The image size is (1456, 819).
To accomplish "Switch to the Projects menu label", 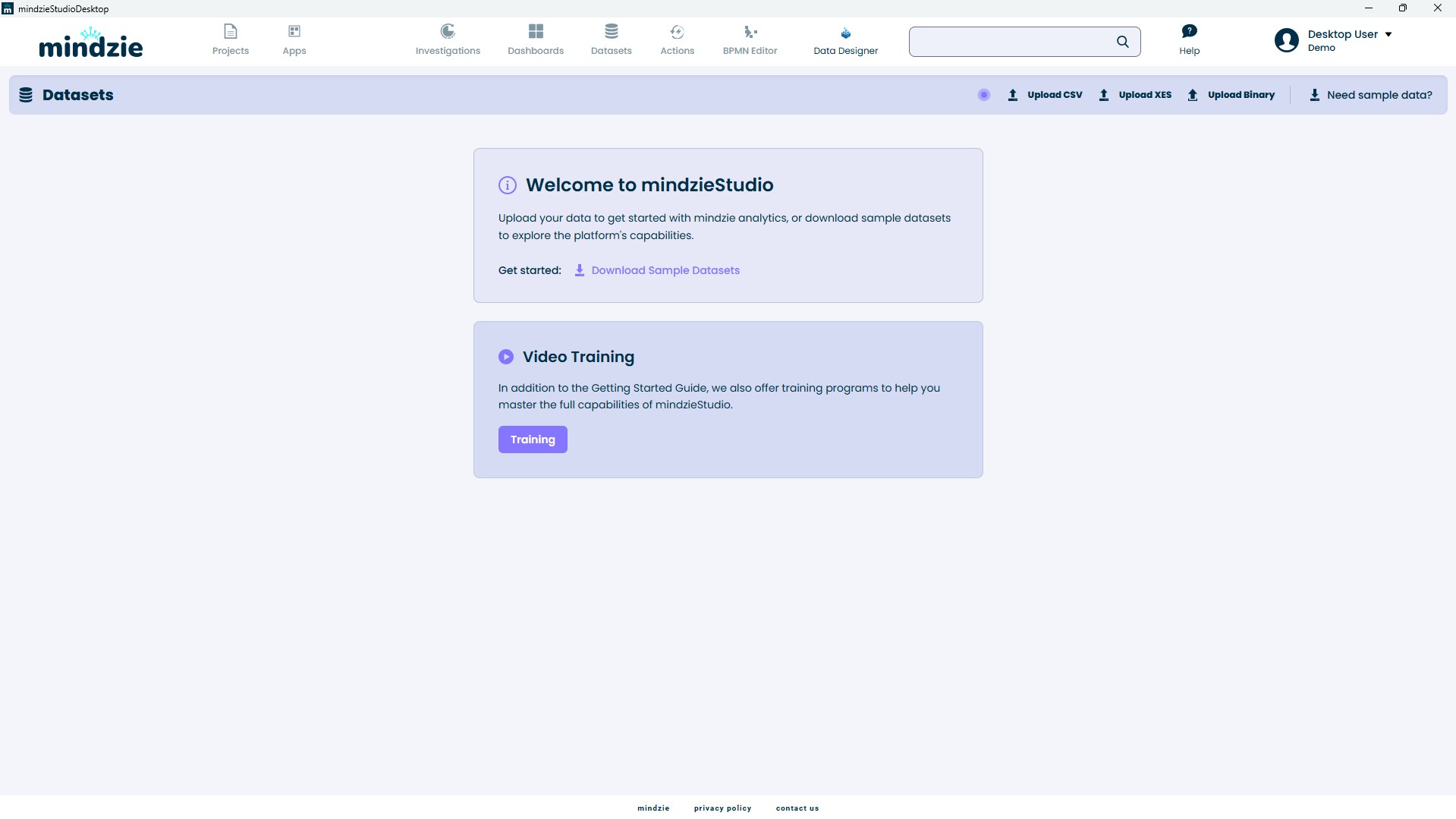I will point(231,51).
